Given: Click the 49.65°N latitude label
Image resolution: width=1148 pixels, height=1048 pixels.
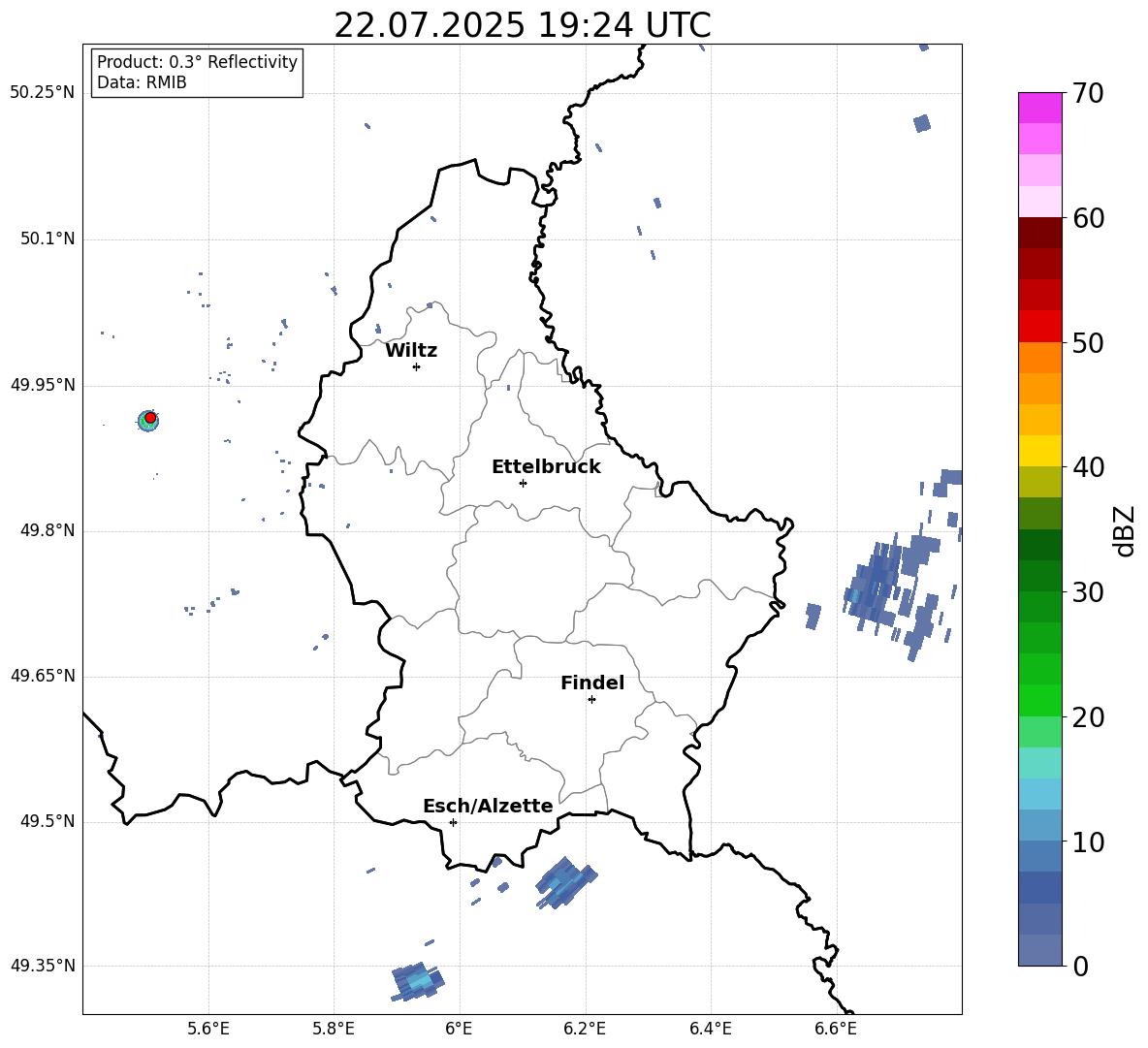Looking at the screenshot, I should point(43,676).
